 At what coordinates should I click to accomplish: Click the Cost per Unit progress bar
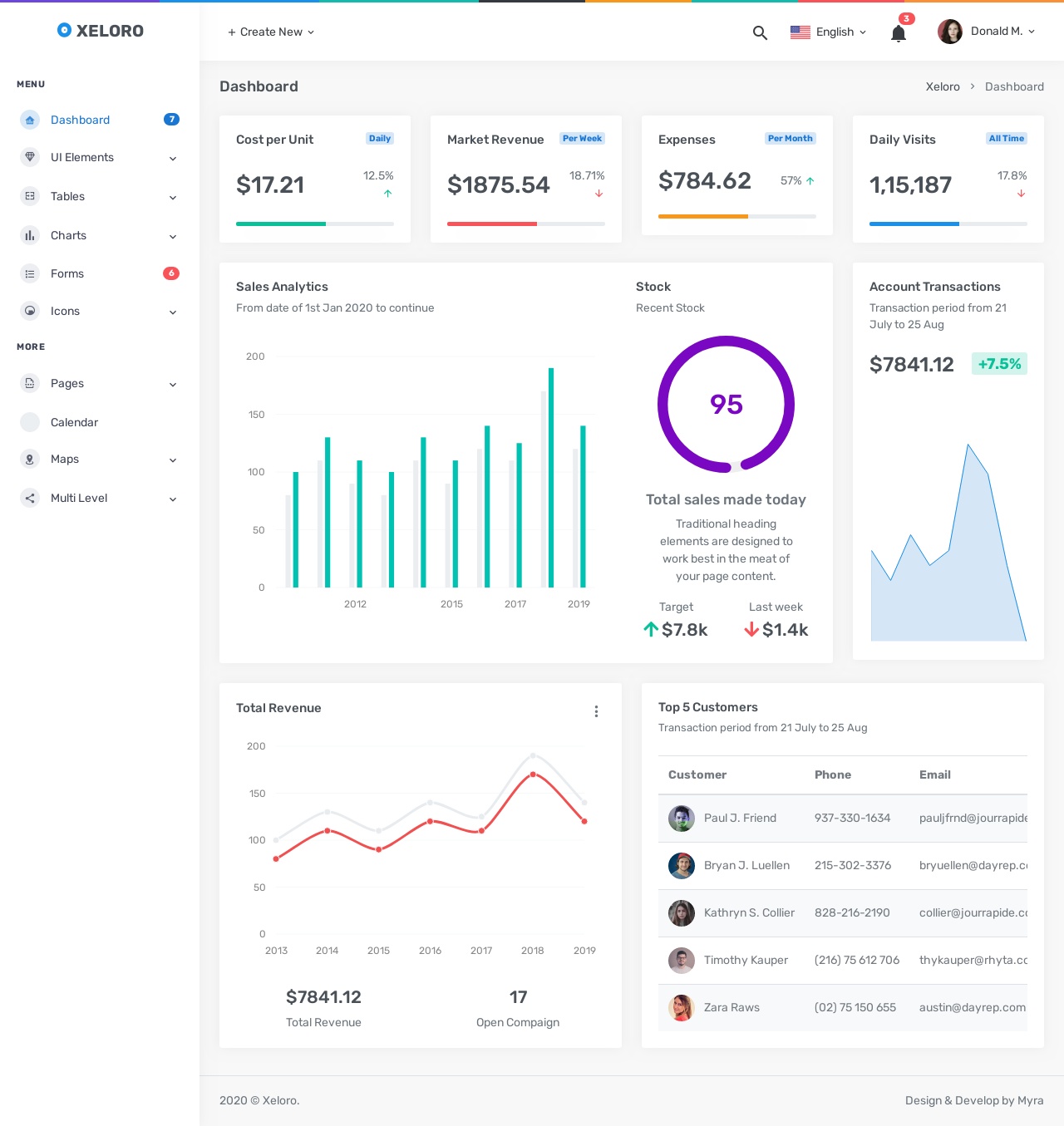pos(314,224)
